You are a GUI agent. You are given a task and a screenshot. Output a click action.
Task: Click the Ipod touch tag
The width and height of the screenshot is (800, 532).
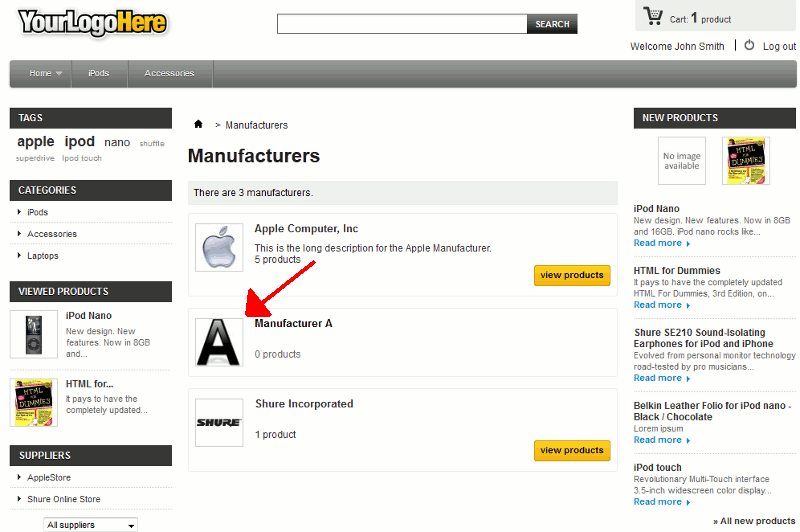click(x=82, y=158)
